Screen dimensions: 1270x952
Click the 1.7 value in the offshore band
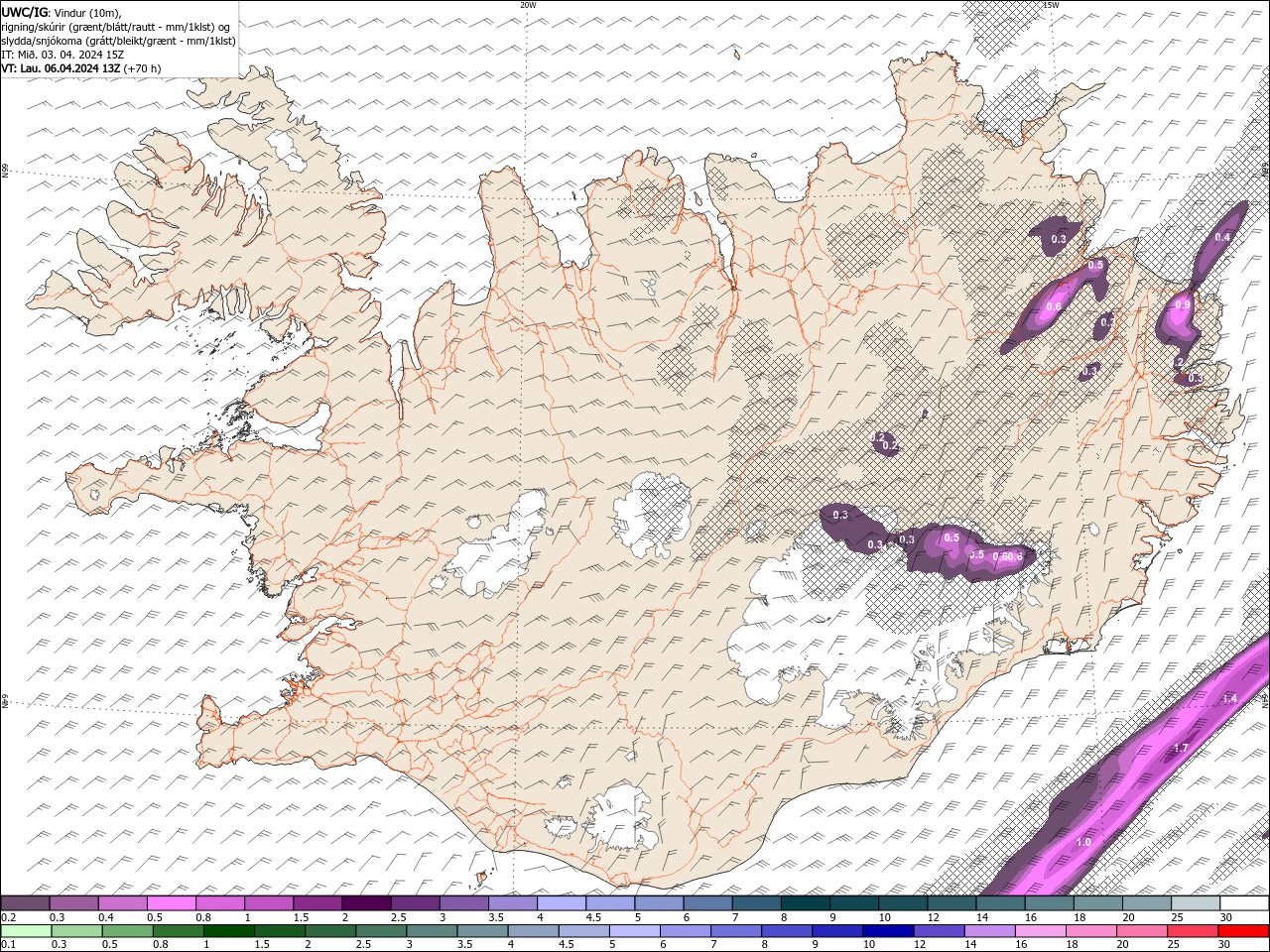(x=1181, y=748)
